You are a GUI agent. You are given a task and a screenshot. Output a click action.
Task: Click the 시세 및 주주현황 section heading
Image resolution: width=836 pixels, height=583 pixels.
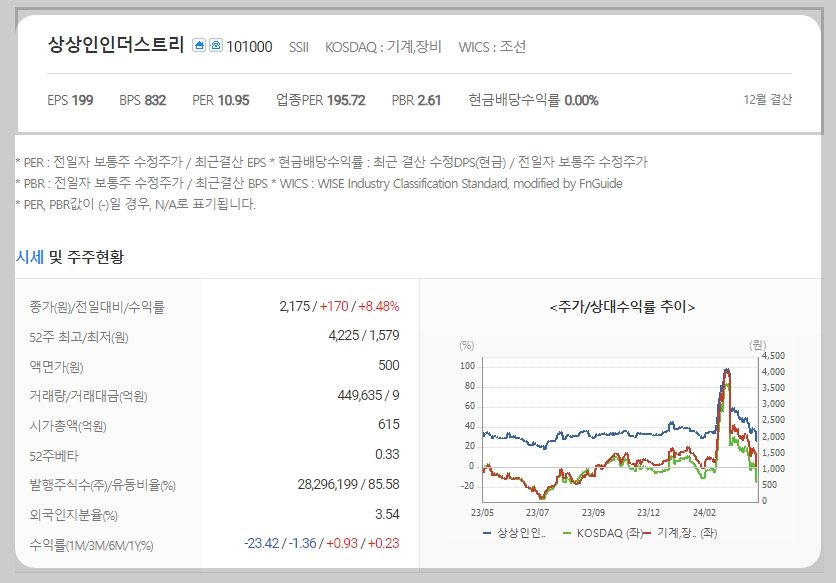click(70, 257)
